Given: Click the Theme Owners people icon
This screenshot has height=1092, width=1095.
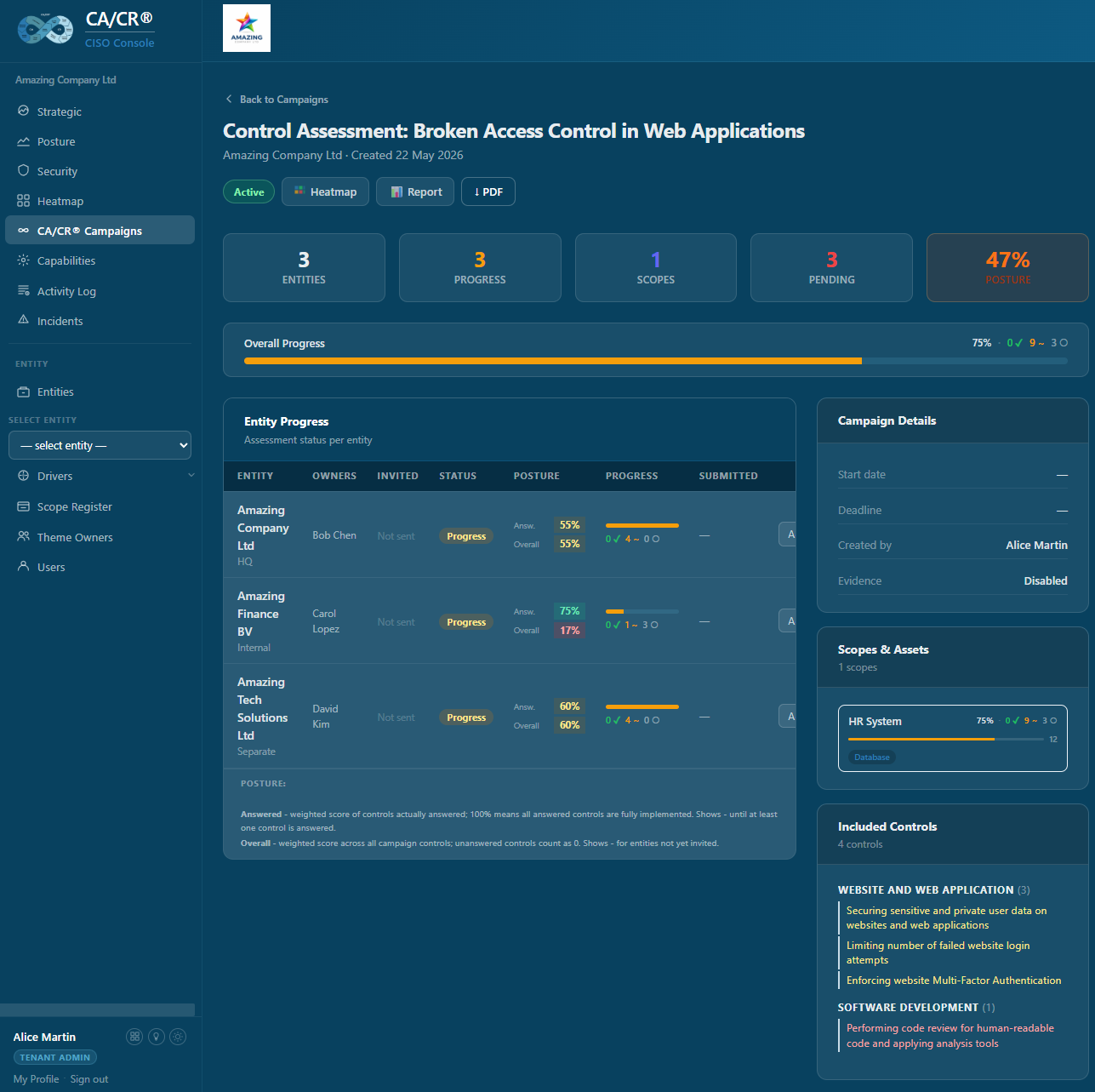Looking at the screenshot, I should [x=23, y=536].
